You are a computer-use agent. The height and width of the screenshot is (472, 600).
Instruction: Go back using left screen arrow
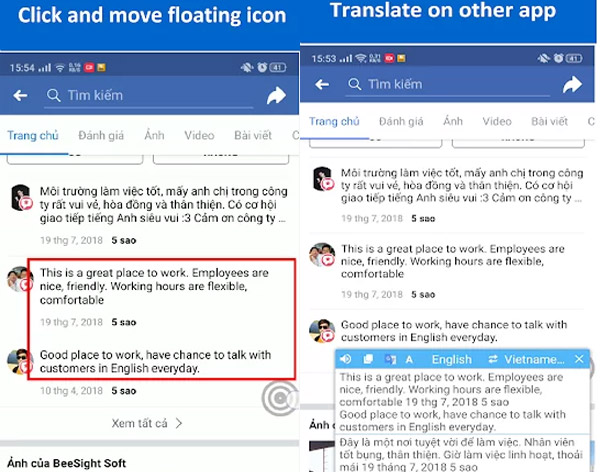point(20,95)
